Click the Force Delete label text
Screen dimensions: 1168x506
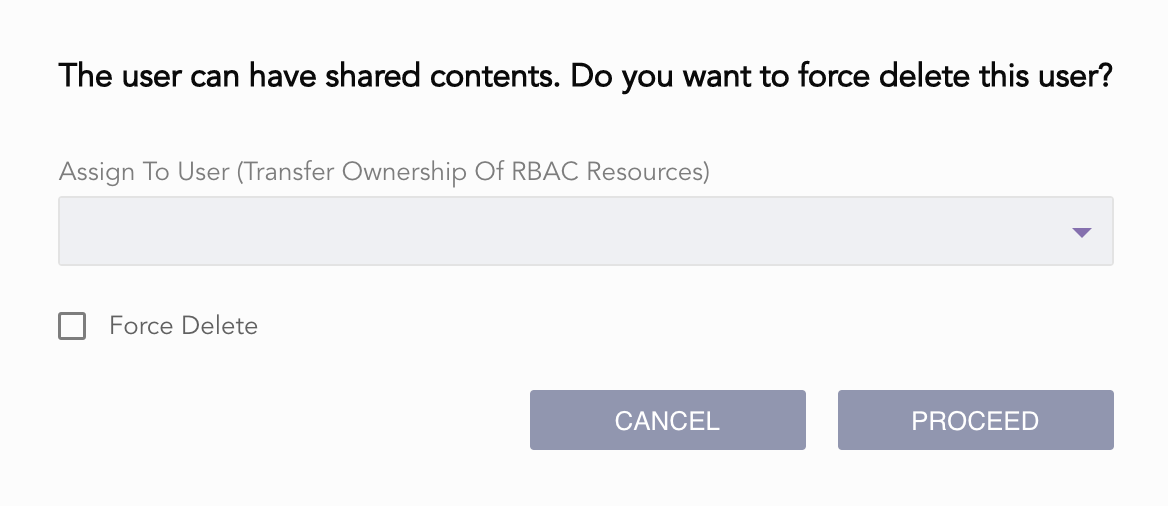(183, 326)
